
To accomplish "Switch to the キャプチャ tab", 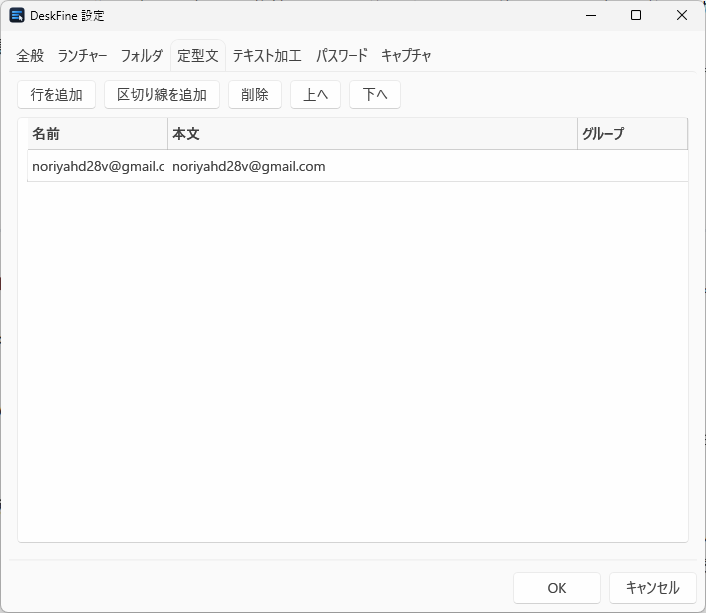I will 406,56.
